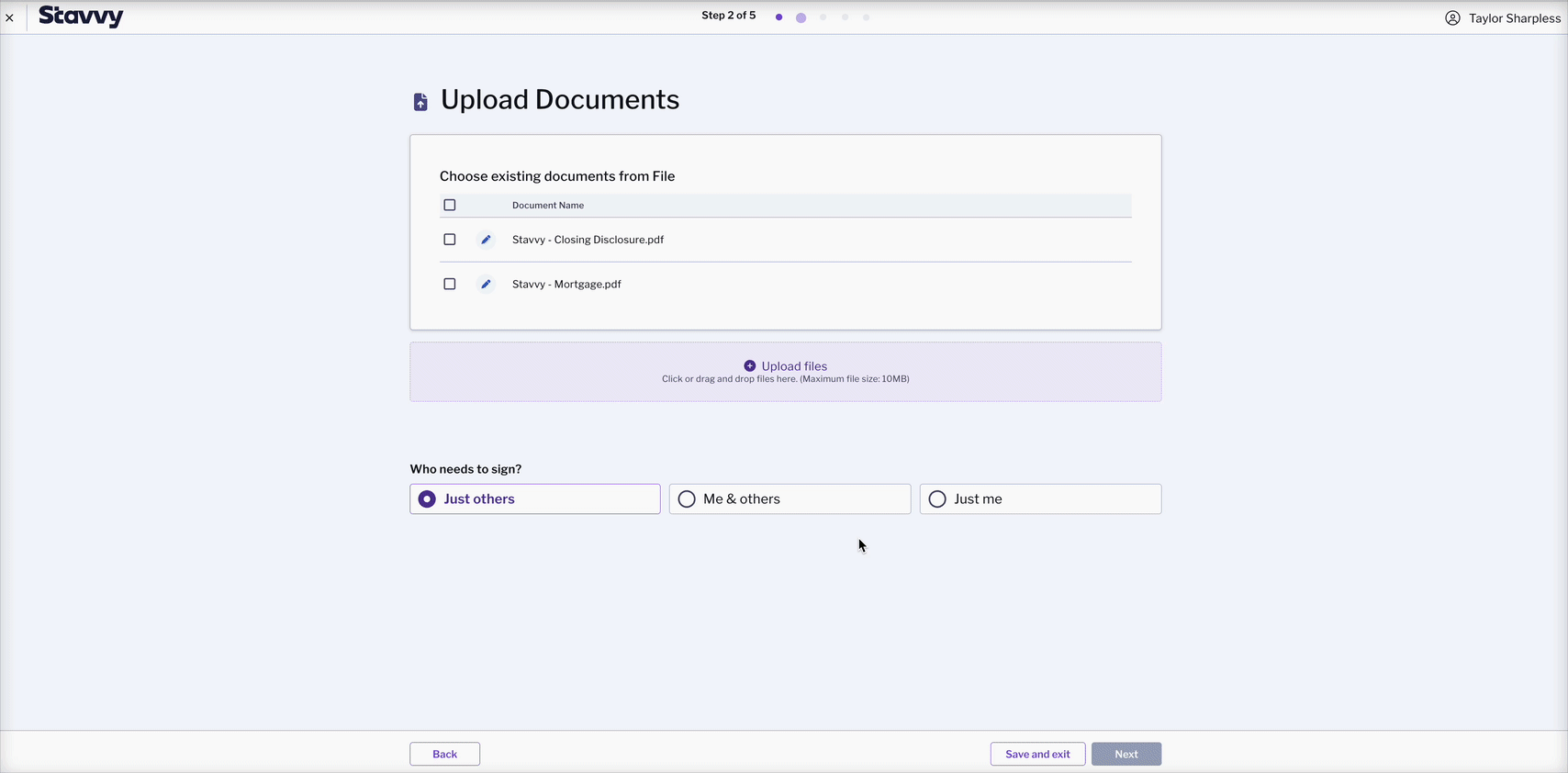
Task: Click the fifth step progress dot
Action: 867,17
